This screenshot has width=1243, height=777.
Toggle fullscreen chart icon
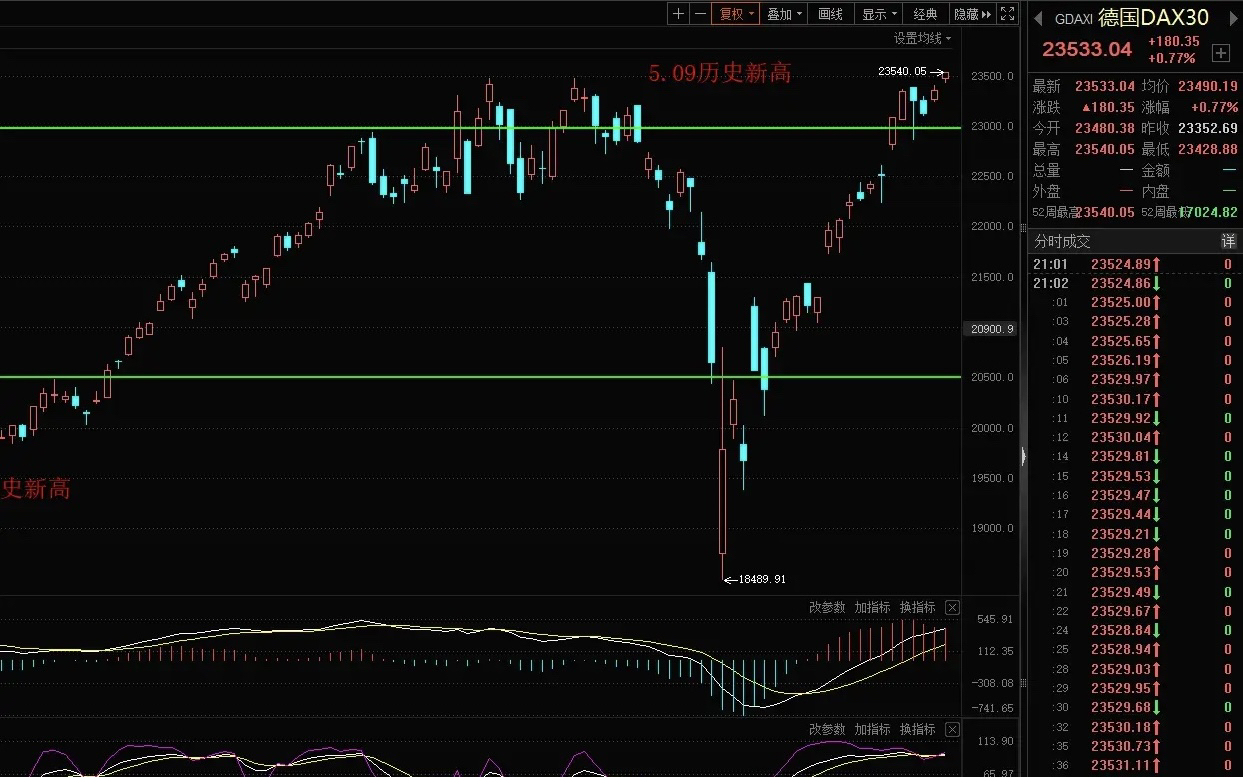pos(1008,14)
